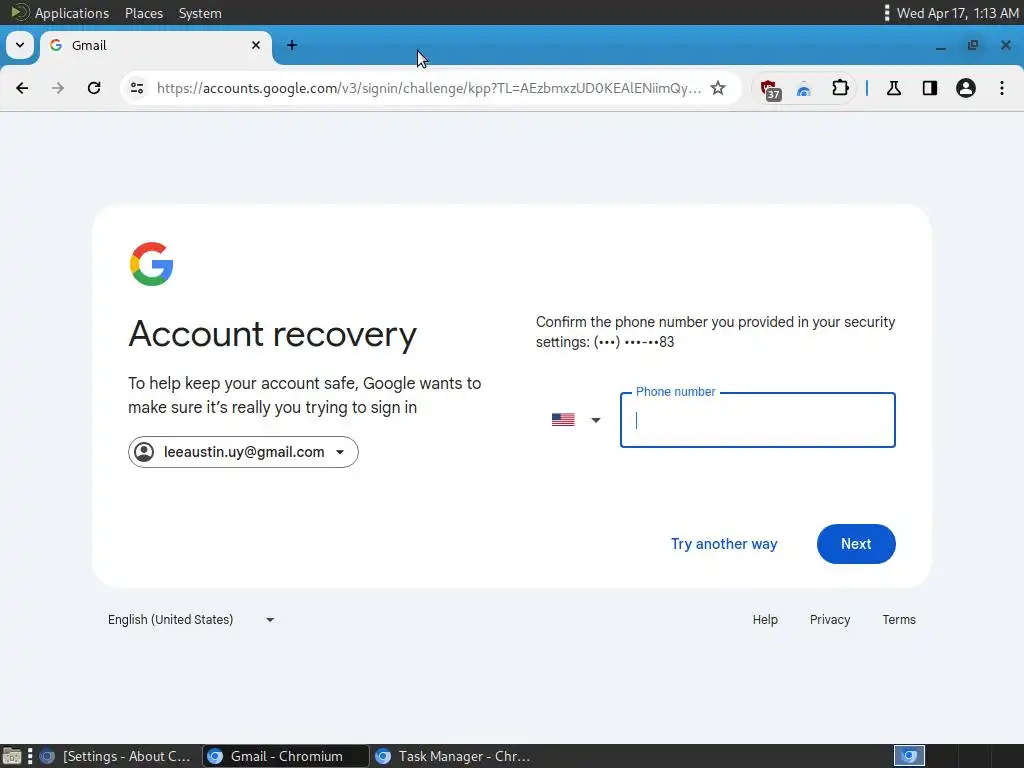Open a new browser tab
This screenshot has height=768, width=1024.
(292, 45)
